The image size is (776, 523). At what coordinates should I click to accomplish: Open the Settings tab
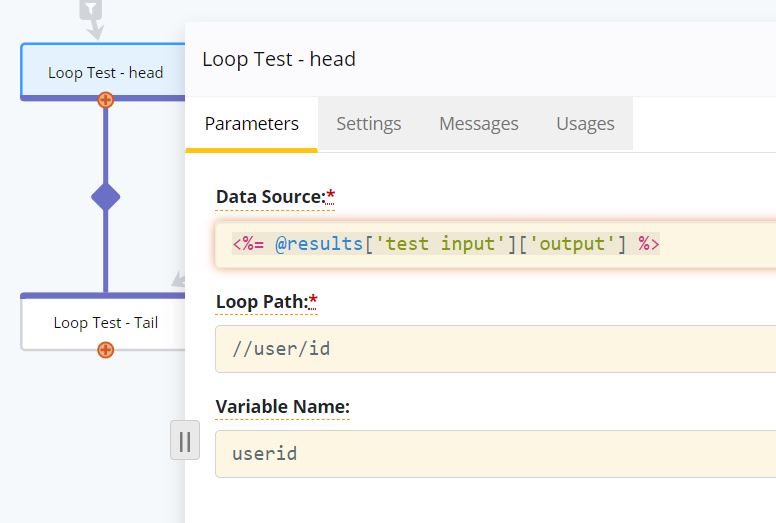click(368, 124)
